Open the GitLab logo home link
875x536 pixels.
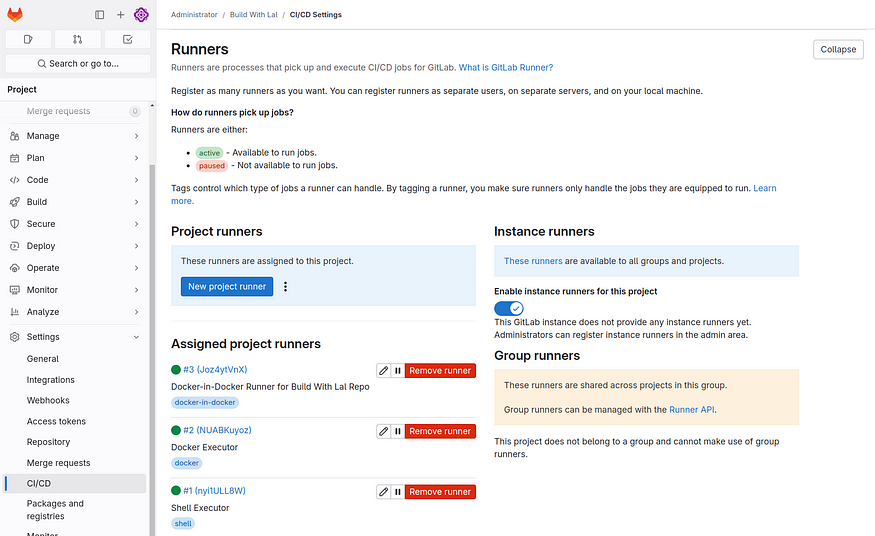click(x=15, y=15)
